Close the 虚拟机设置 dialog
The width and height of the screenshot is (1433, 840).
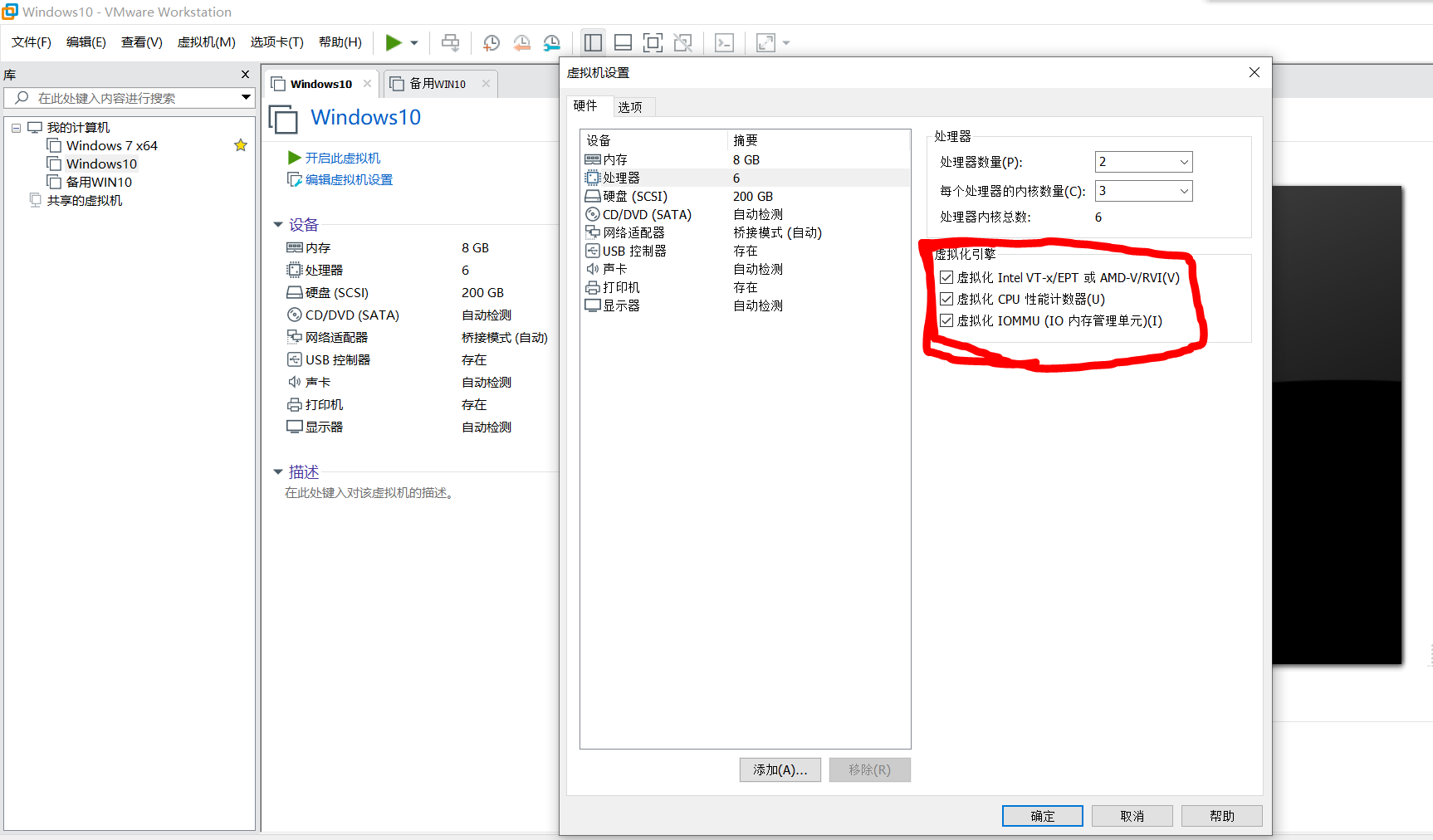(1254, 72)
